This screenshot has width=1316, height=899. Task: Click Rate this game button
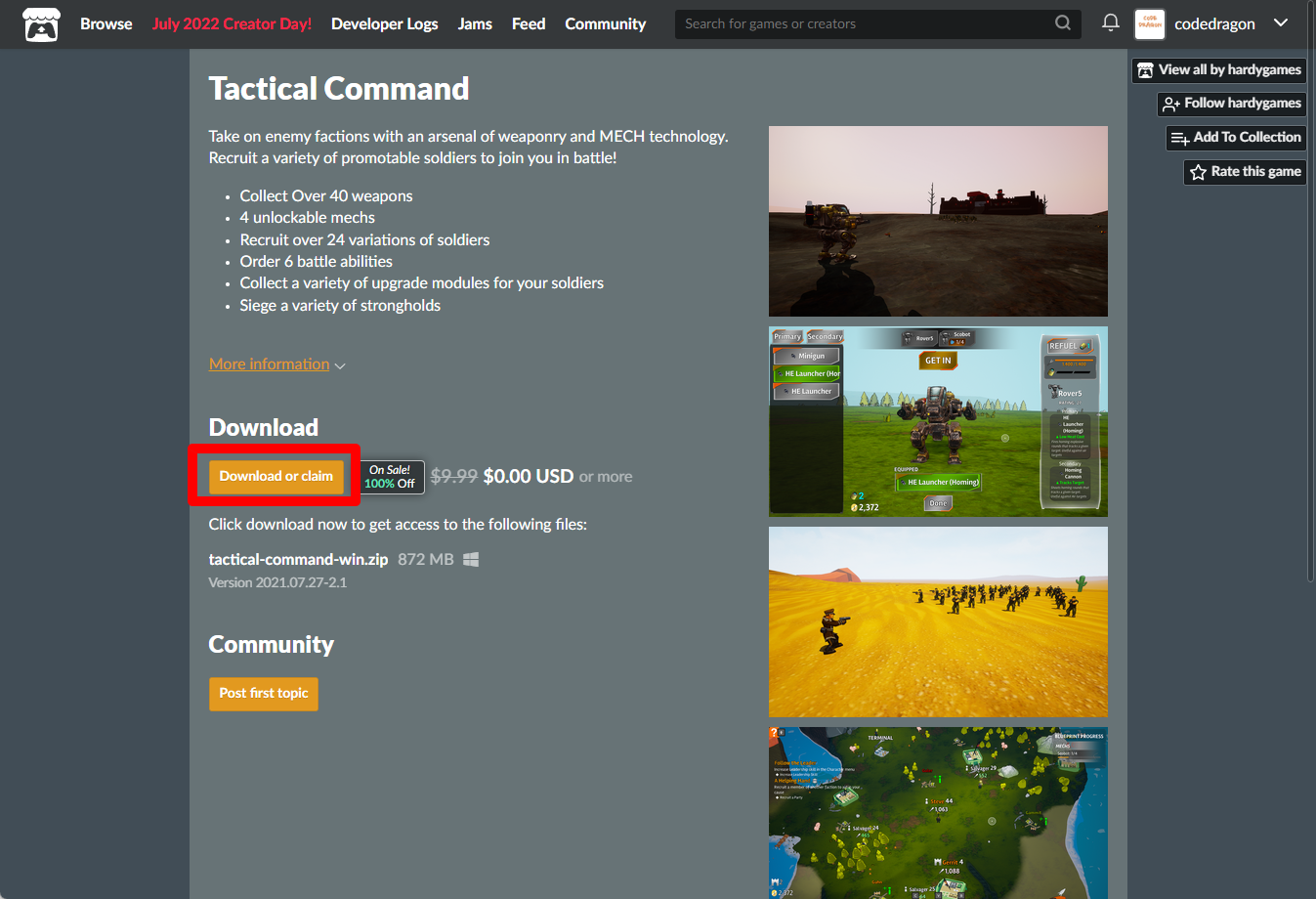tap(1245, 172)
